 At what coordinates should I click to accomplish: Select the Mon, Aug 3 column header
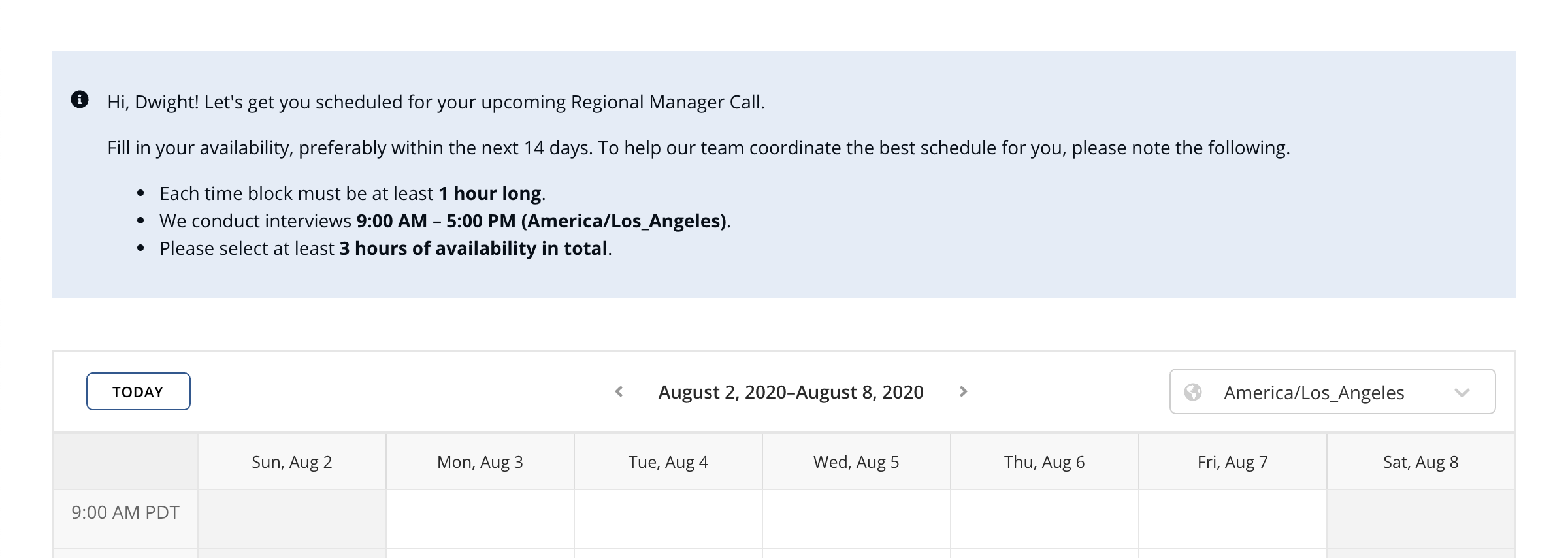pos(480,462)
